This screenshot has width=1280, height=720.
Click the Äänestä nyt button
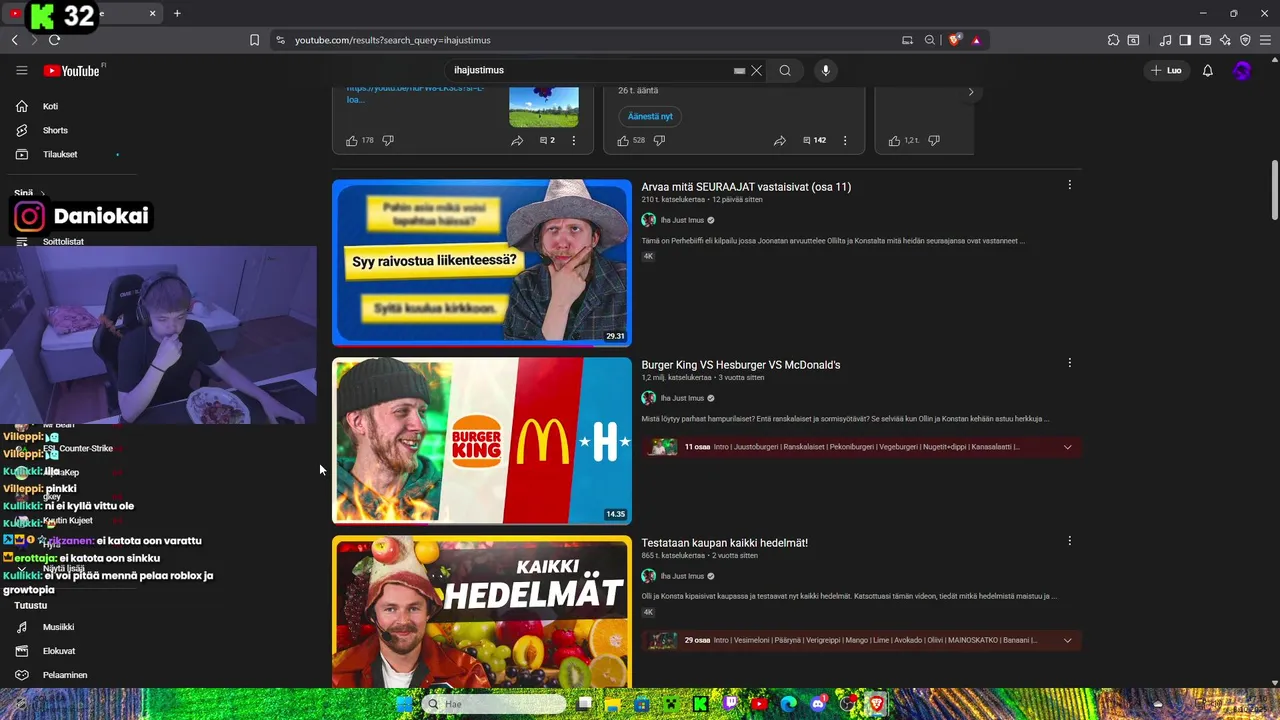(650, 116)
